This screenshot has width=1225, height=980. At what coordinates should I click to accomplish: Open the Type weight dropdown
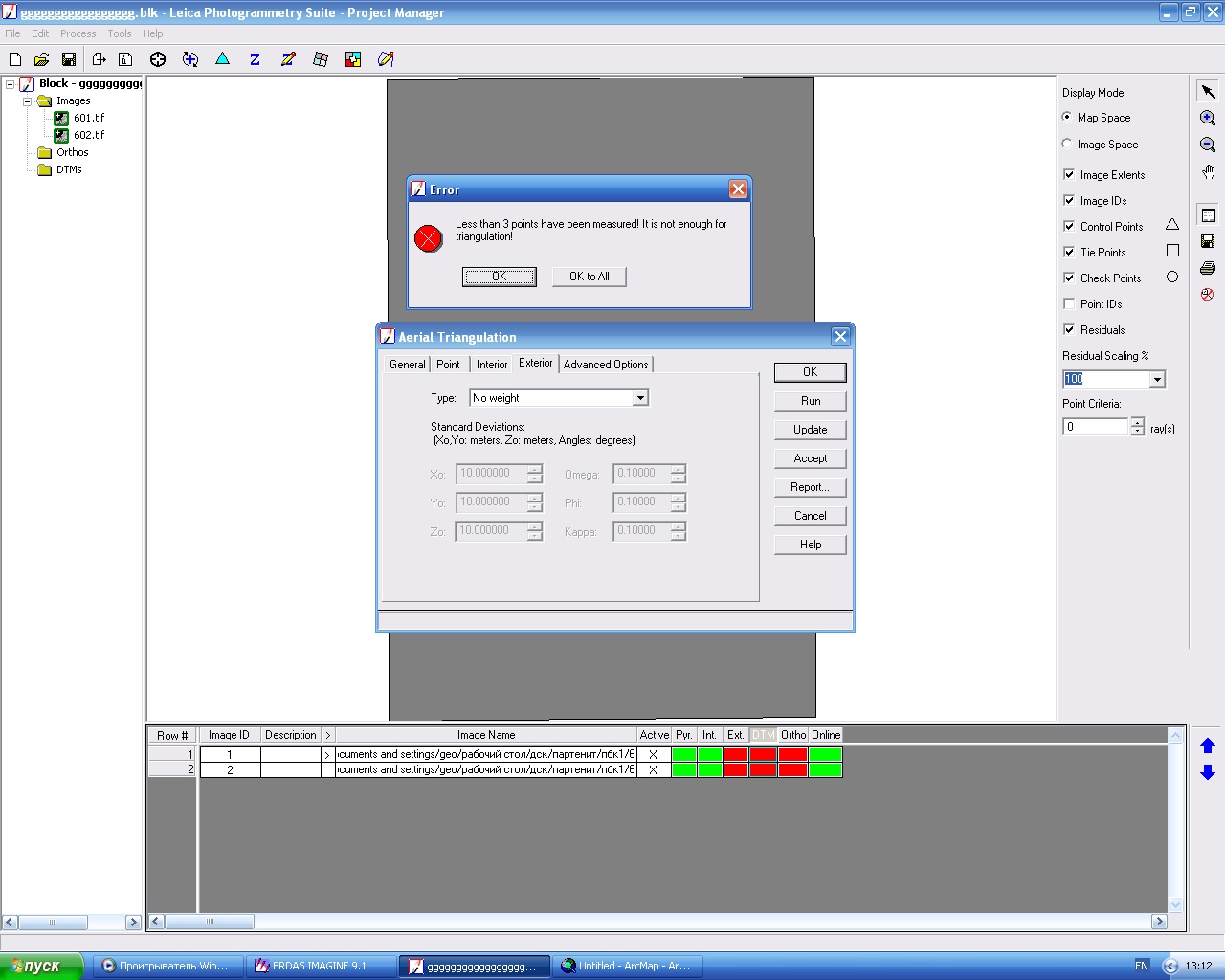pos(640,398)
